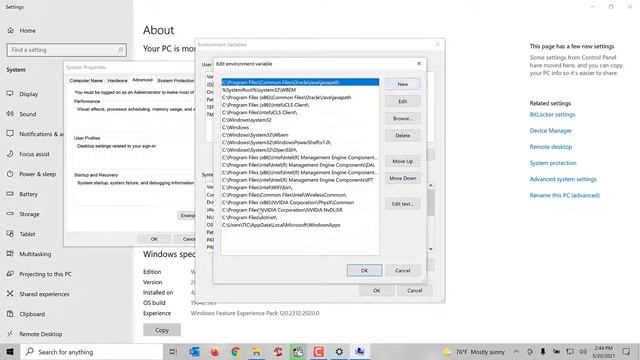The image size is (640, 360).
Task: Open Shared experiences settings
Action: [x=44, y=294]
